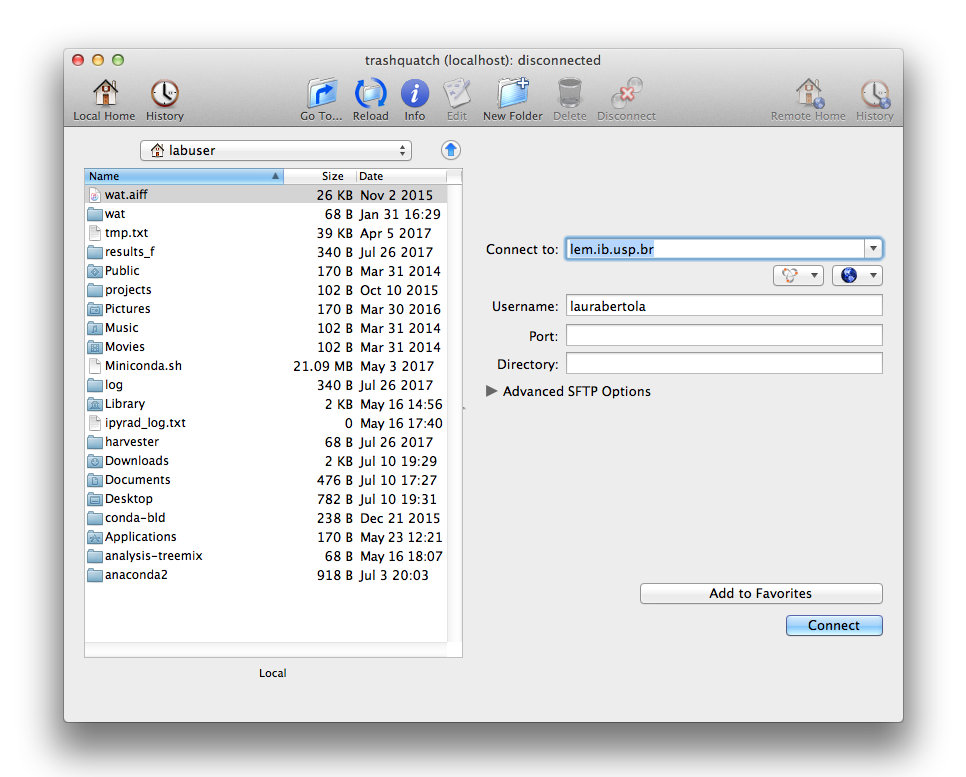Click the Go To... toolbar icon
The image size is (966, 777).
coord(321,100)
